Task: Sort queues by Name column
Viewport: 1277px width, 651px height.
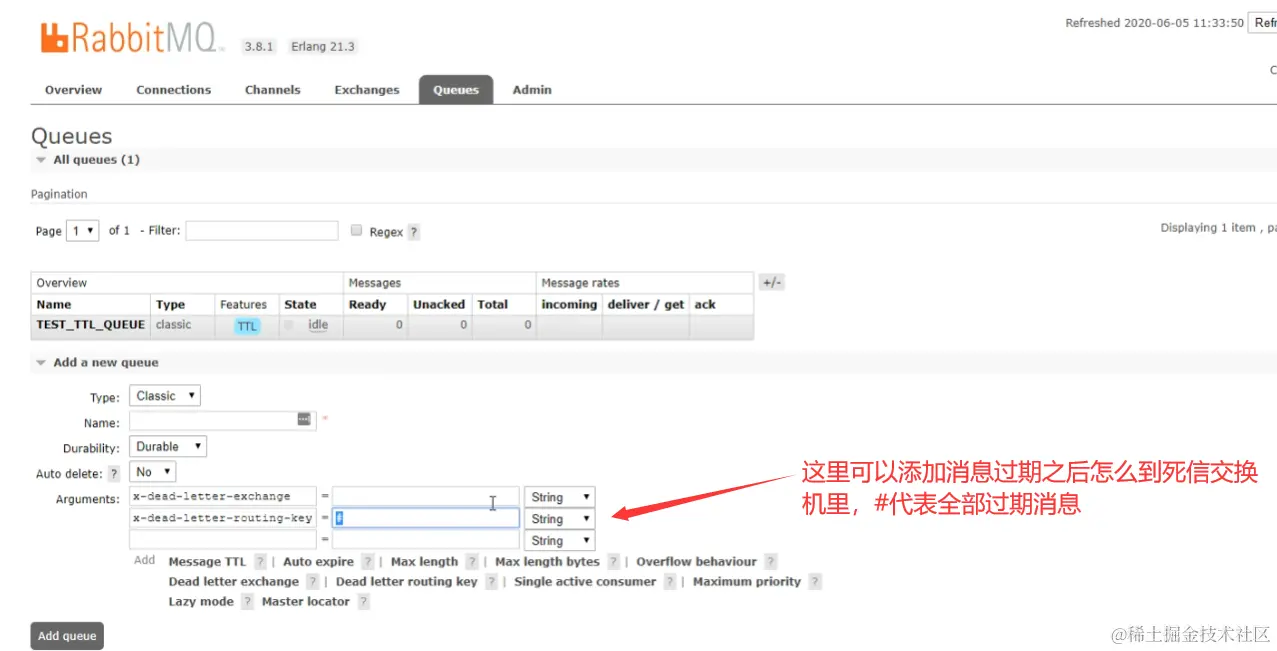Action: 54,305
